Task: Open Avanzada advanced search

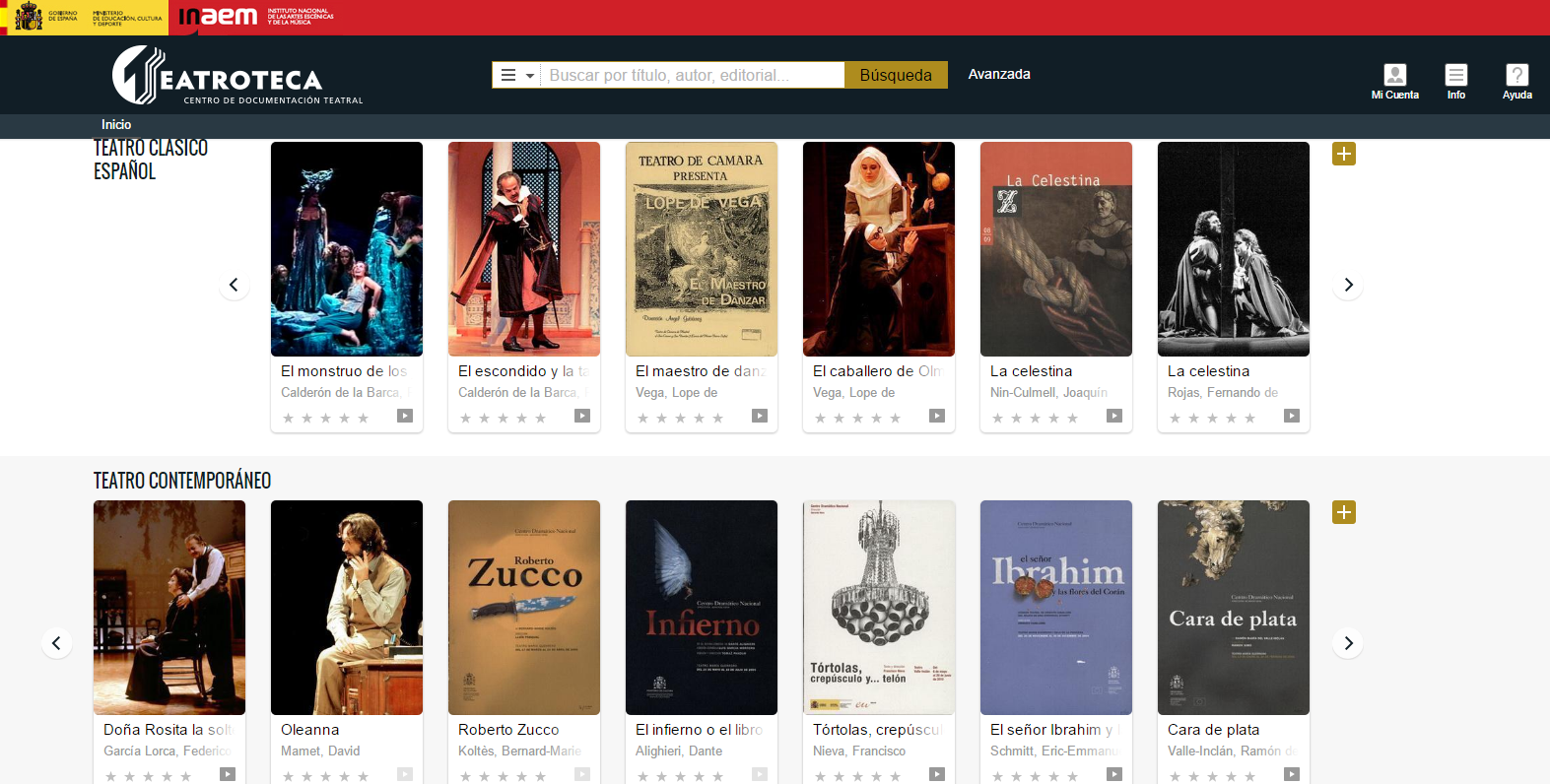Action: click(998, 74)
